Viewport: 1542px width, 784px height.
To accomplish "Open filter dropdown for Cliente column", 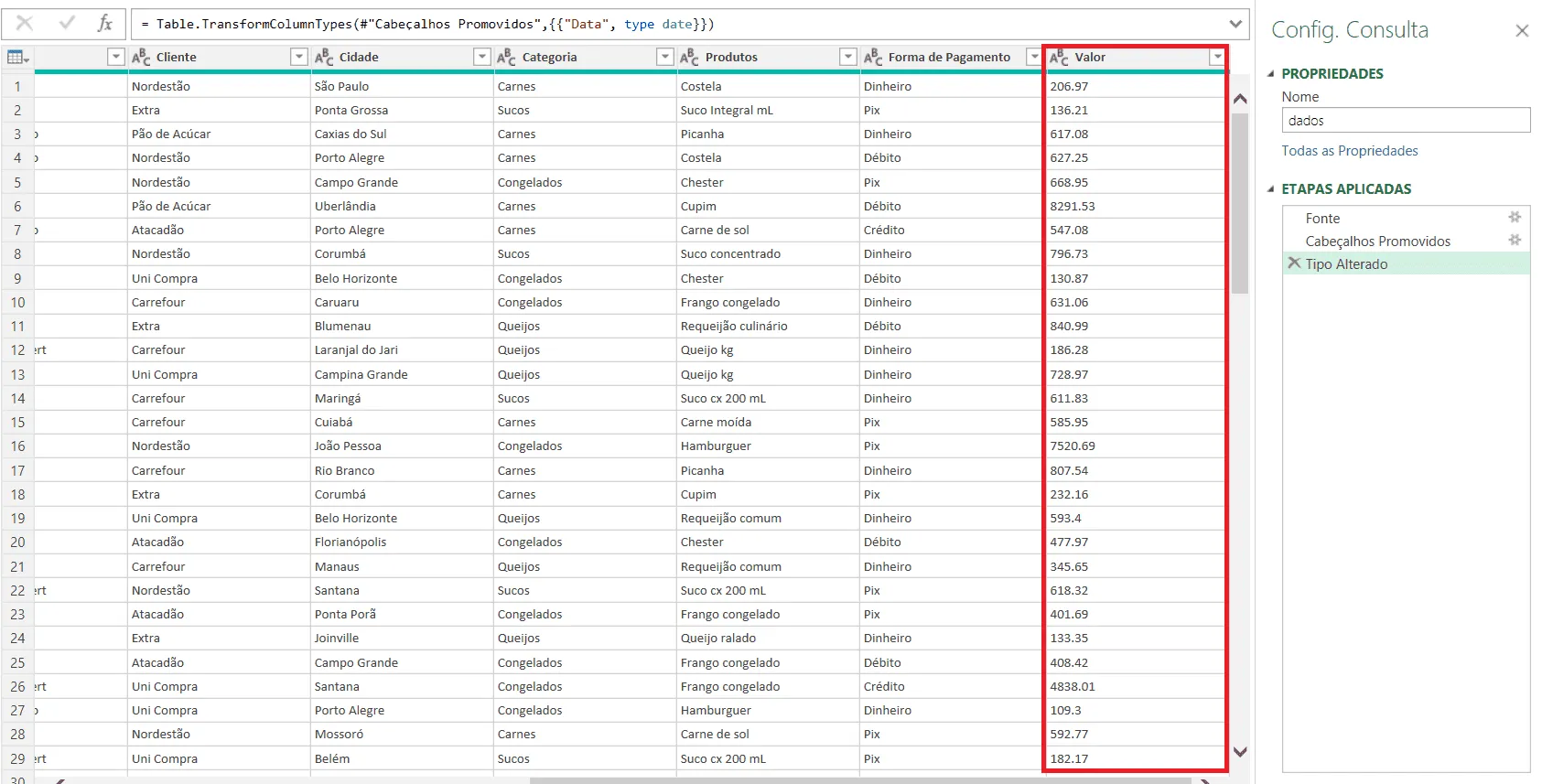I will click(299, 58).
